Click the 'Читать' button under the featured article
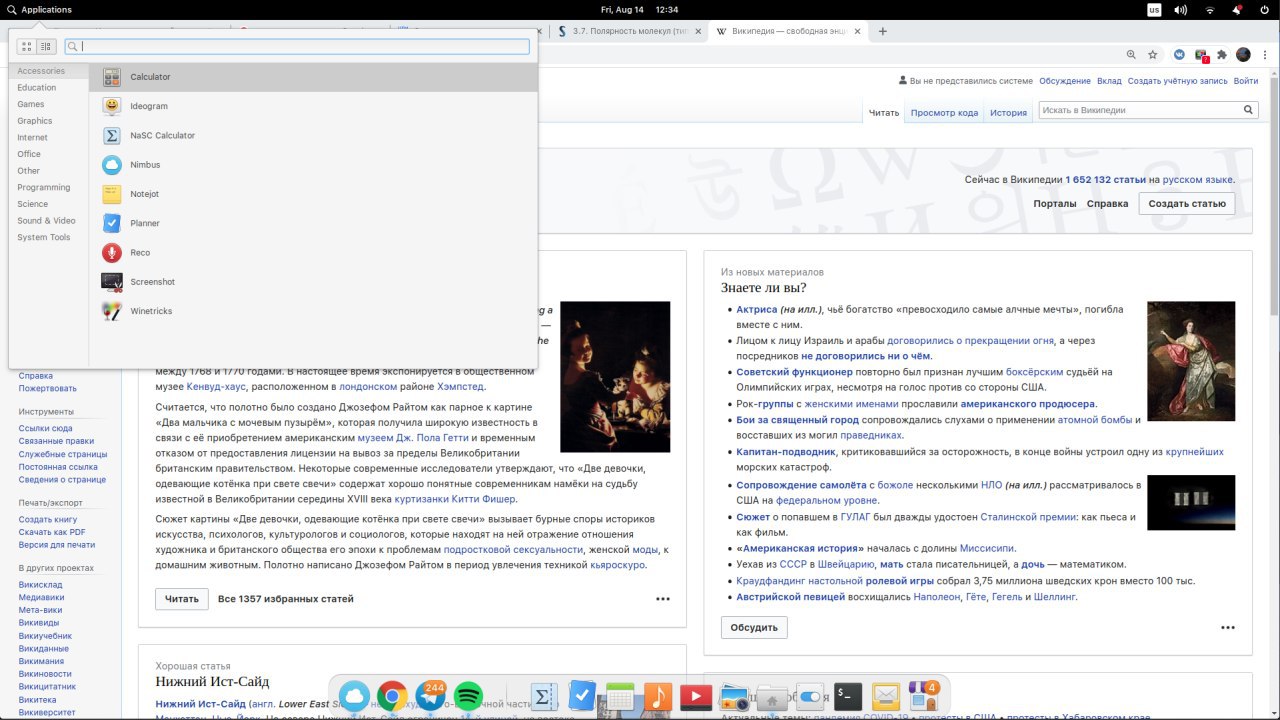This screenshot has width=1280, height=720. click(182, 599)
